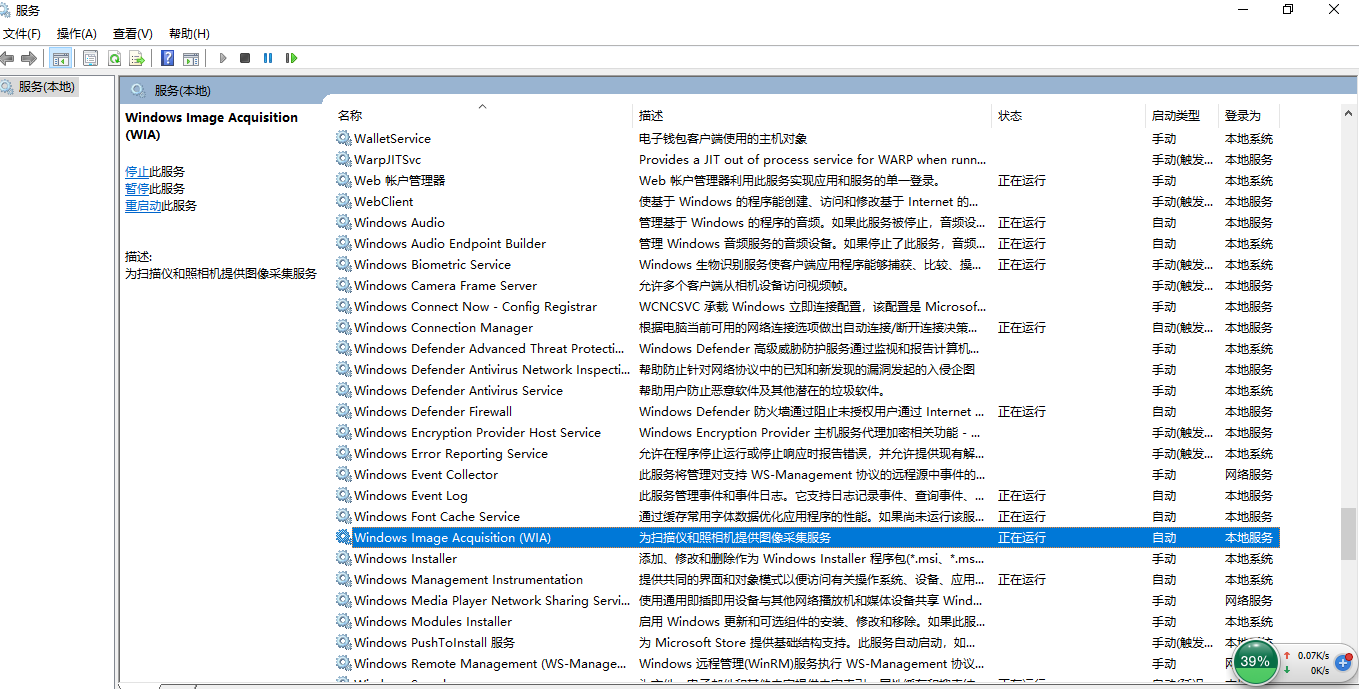The height and width of the screenshot is (689, 1359).
Task: Click the 暂停 link to pause the service
Action: [x=137, y=188]
